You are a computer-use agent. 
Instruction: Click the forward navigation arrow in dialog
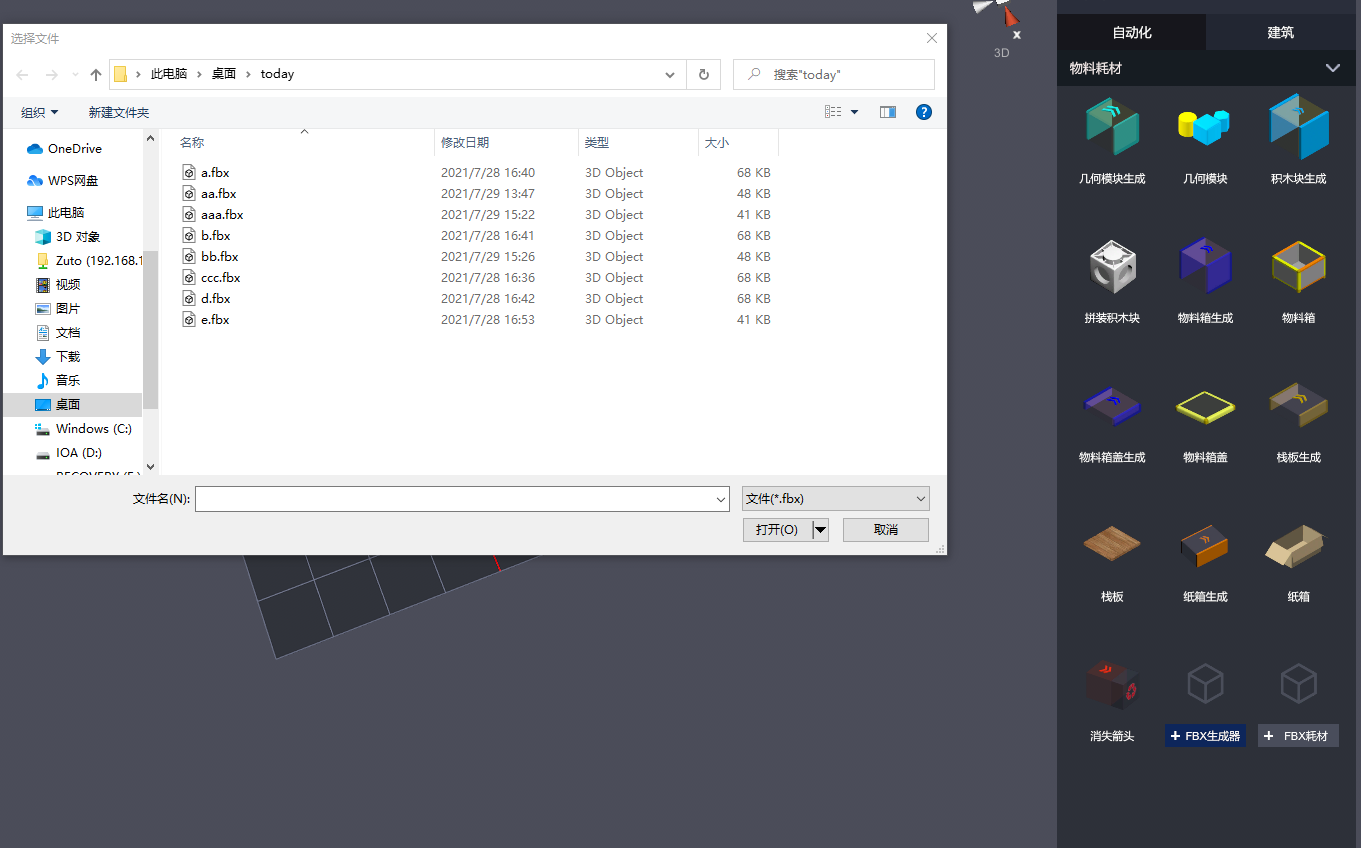(x=52, y=74)
